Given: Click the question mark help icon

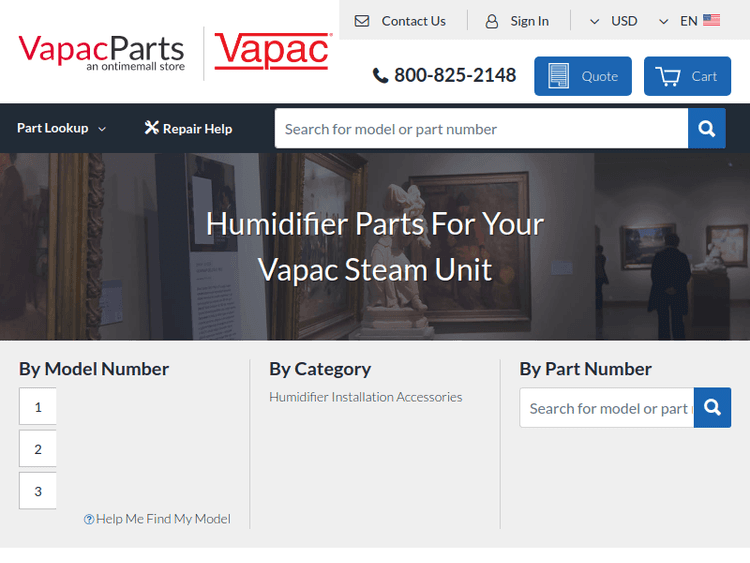Looking at the screenshot, I should [89, 519].
